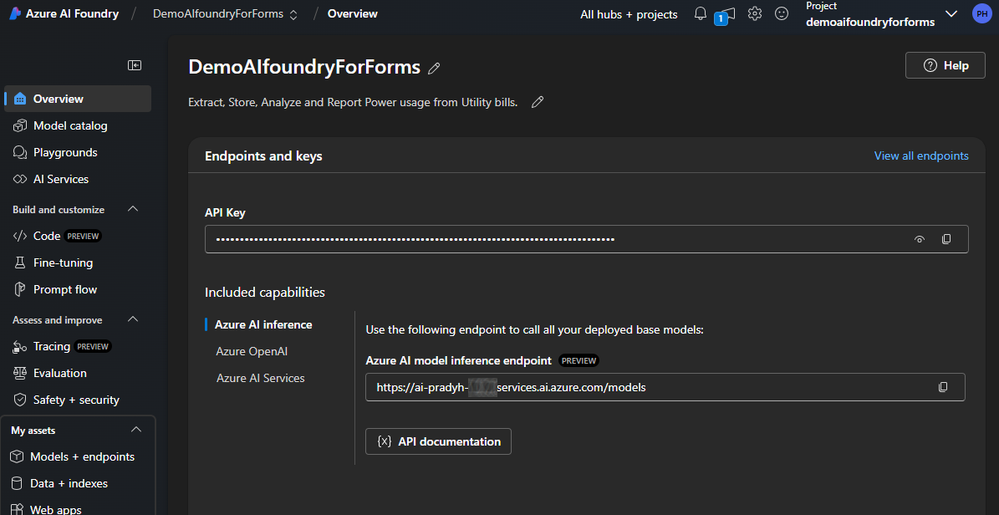Click the project description text
This screenshot has width=999, height=515.
point(353,102)
